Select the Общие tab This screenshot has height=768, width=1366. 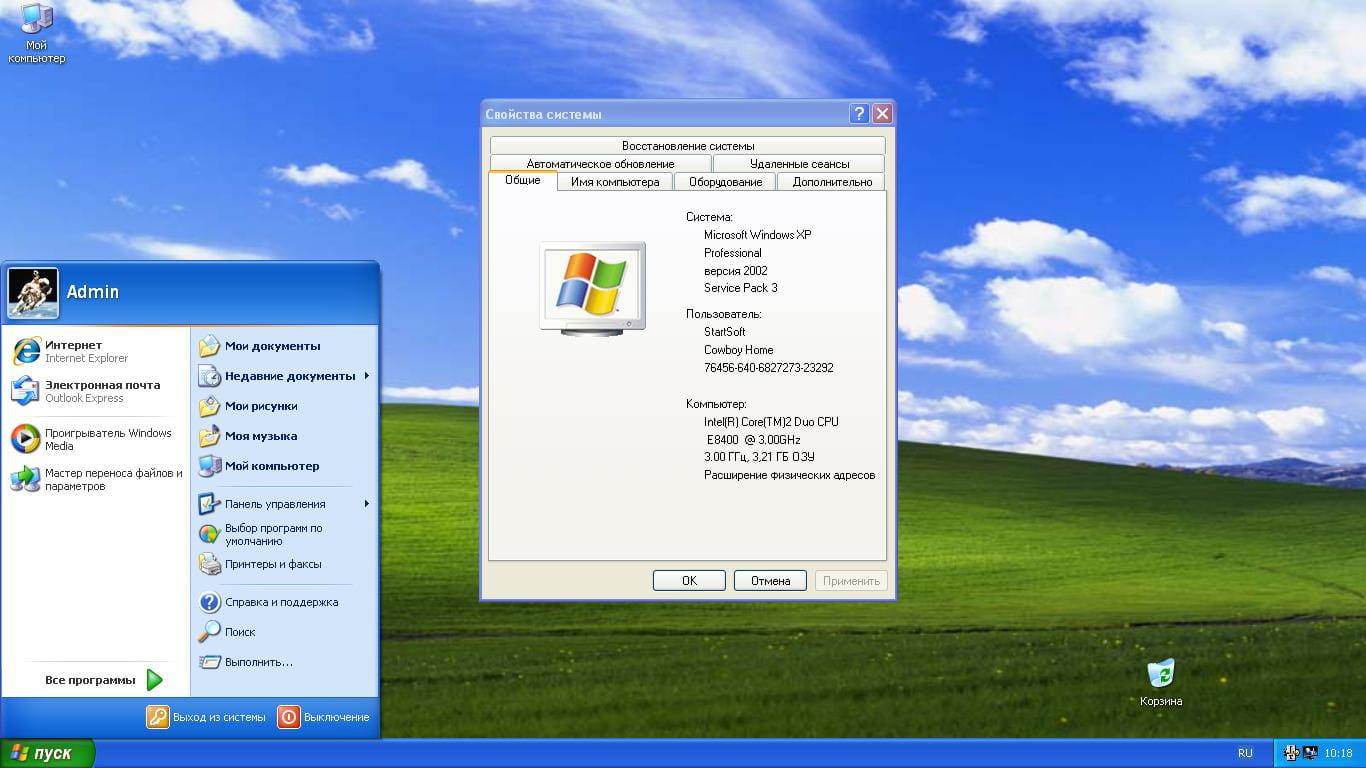[x=523, y=181]
